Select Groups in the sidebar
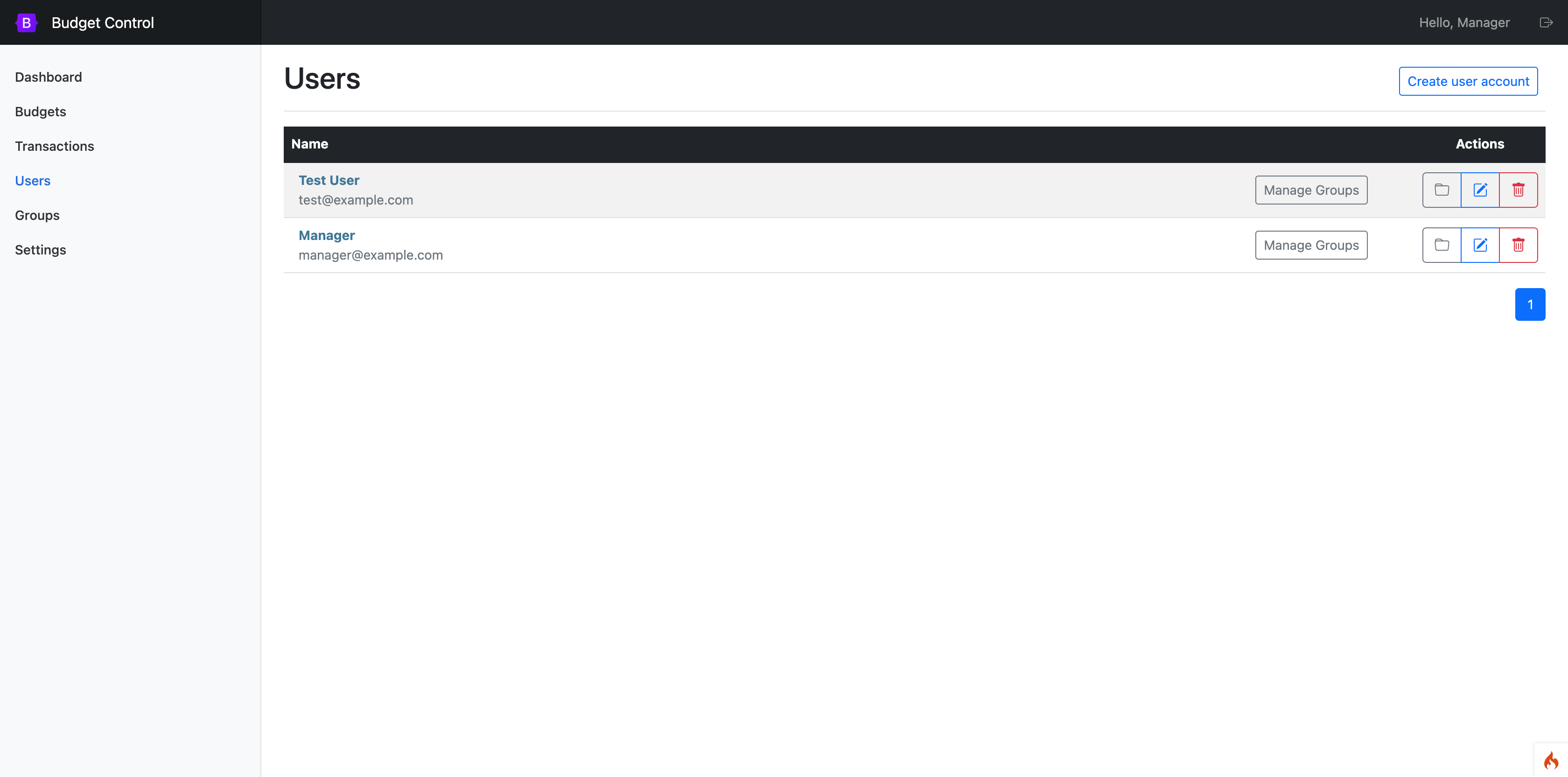This screenshot has height=777, width=1568. [37, 216]
